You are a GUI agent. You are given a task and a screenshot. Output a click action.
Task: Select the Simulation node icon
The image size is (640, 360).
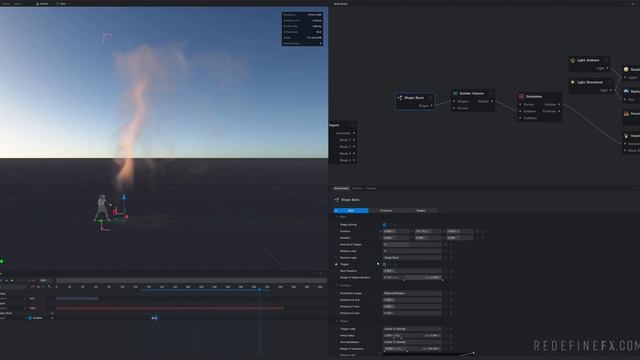(521, 96)
